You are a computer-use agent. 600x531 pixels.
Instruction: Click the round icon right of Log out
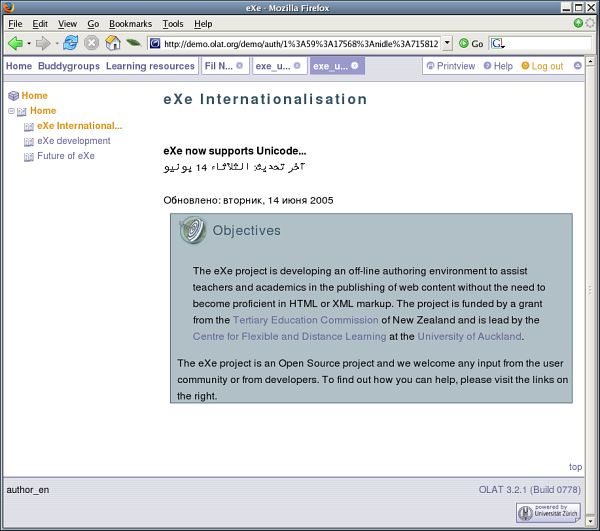point(578,65)
